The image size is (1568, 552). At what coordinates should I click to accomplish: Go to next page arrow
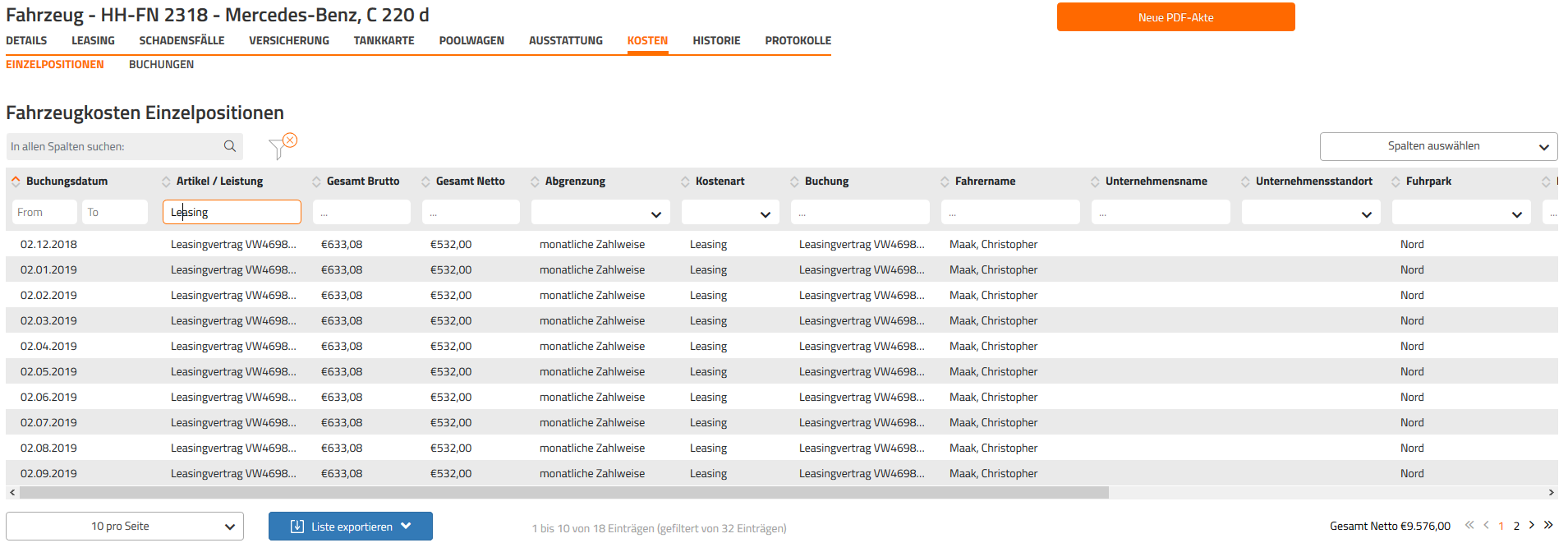(1532, 526)
